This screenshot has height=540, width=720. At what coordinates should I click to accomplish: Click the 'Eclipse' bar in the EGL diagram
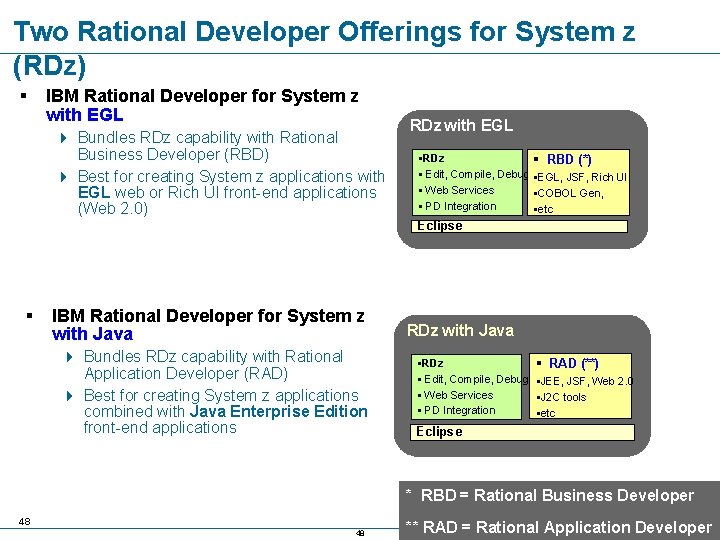(x=519, y=226)
